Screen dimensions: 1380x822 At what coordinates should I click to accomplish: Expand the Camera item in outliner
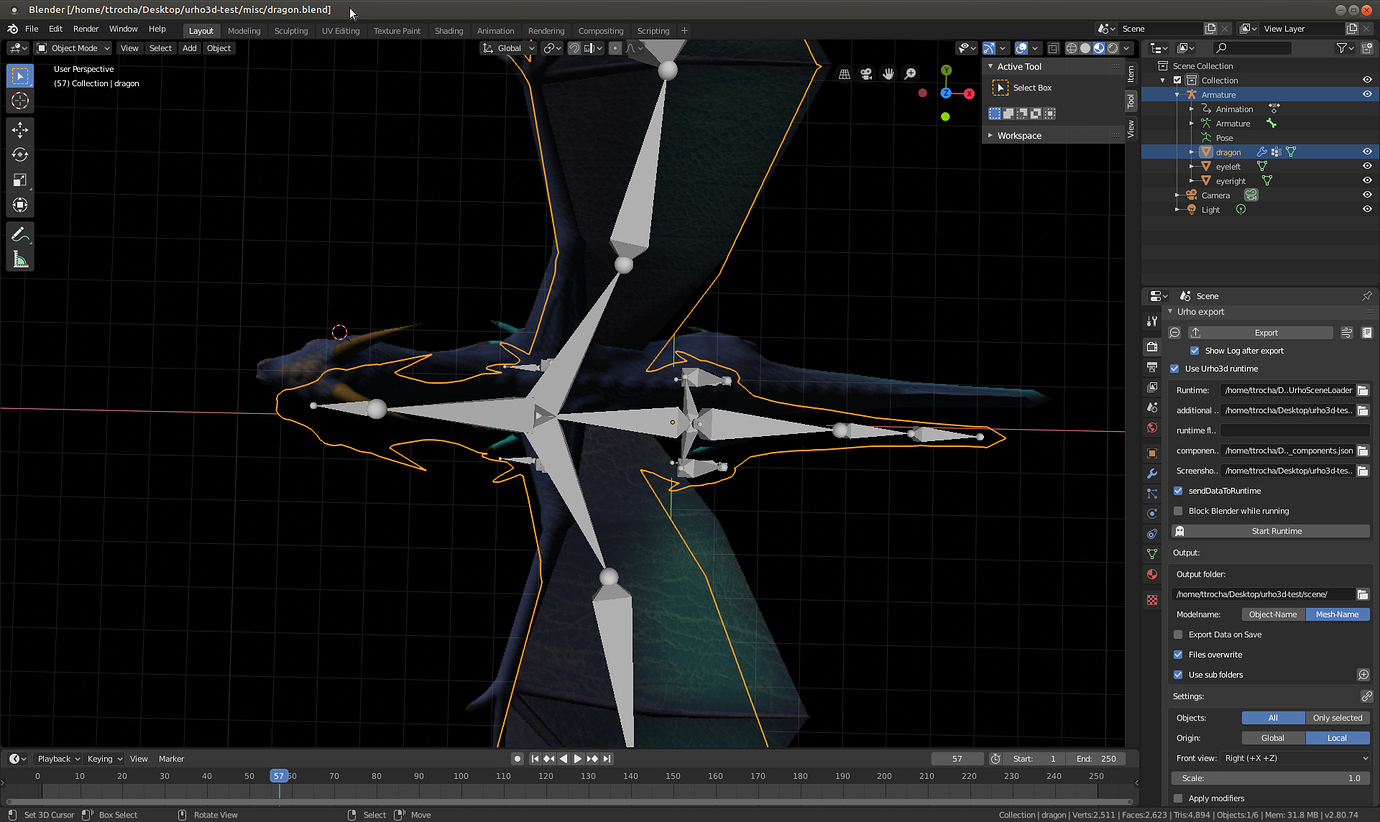click(x=1177, y=195)
